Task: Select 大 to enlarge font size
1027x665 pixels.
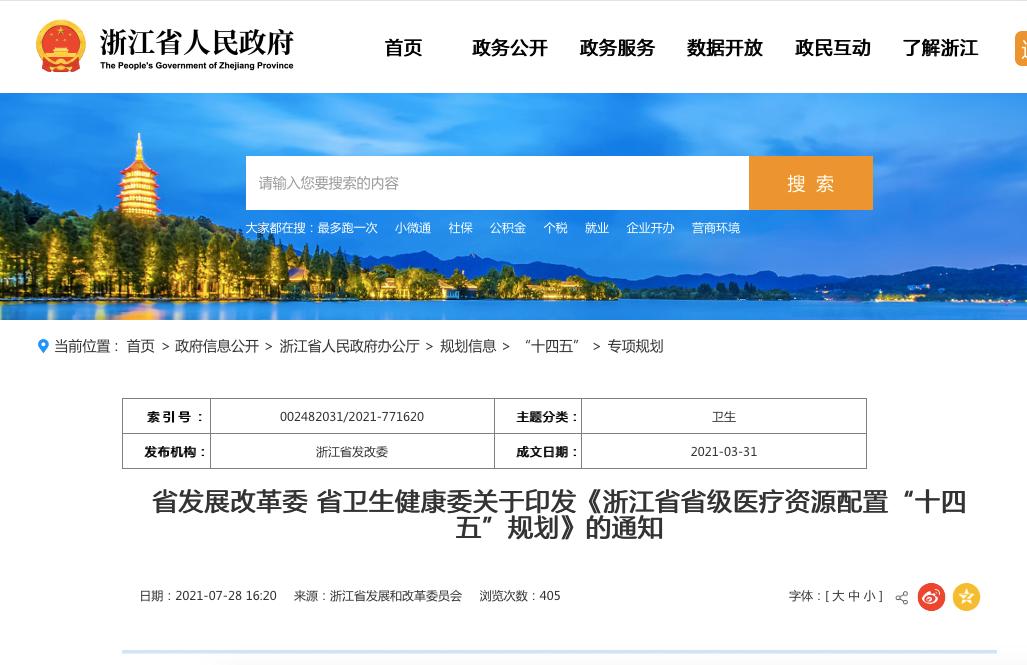Action: point(838,596)
